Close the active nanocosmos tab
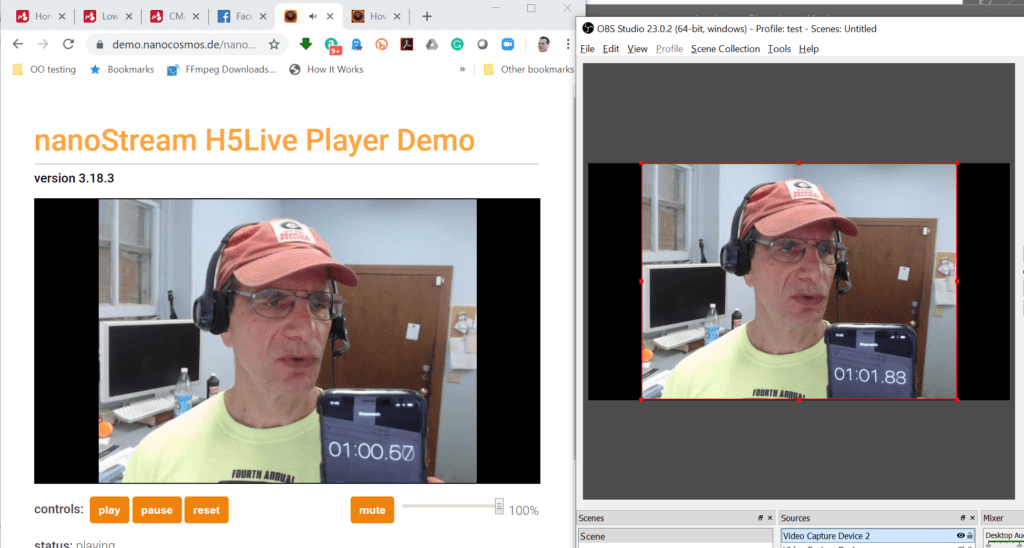Screen dimensions: 1024x548 pos(329,16)
